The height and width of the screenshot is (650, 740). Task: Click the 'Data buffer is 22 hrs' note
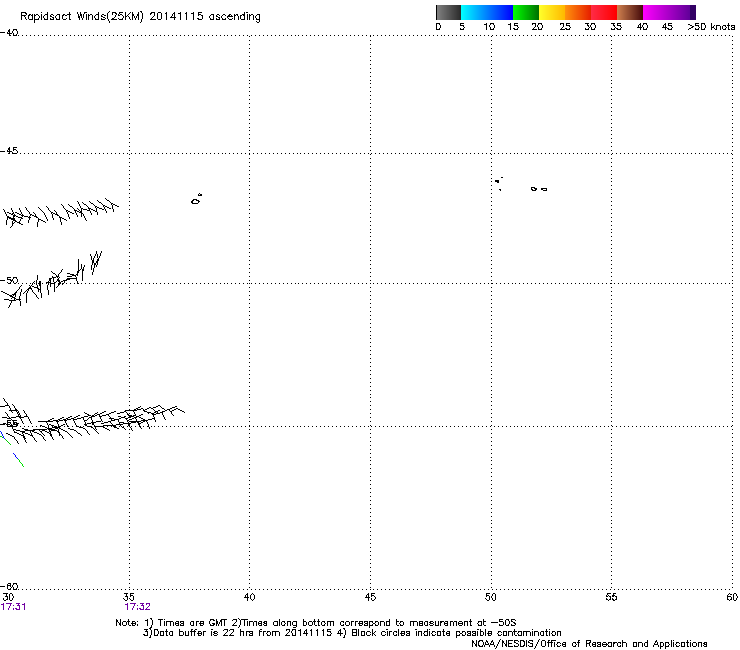(237, 633)
